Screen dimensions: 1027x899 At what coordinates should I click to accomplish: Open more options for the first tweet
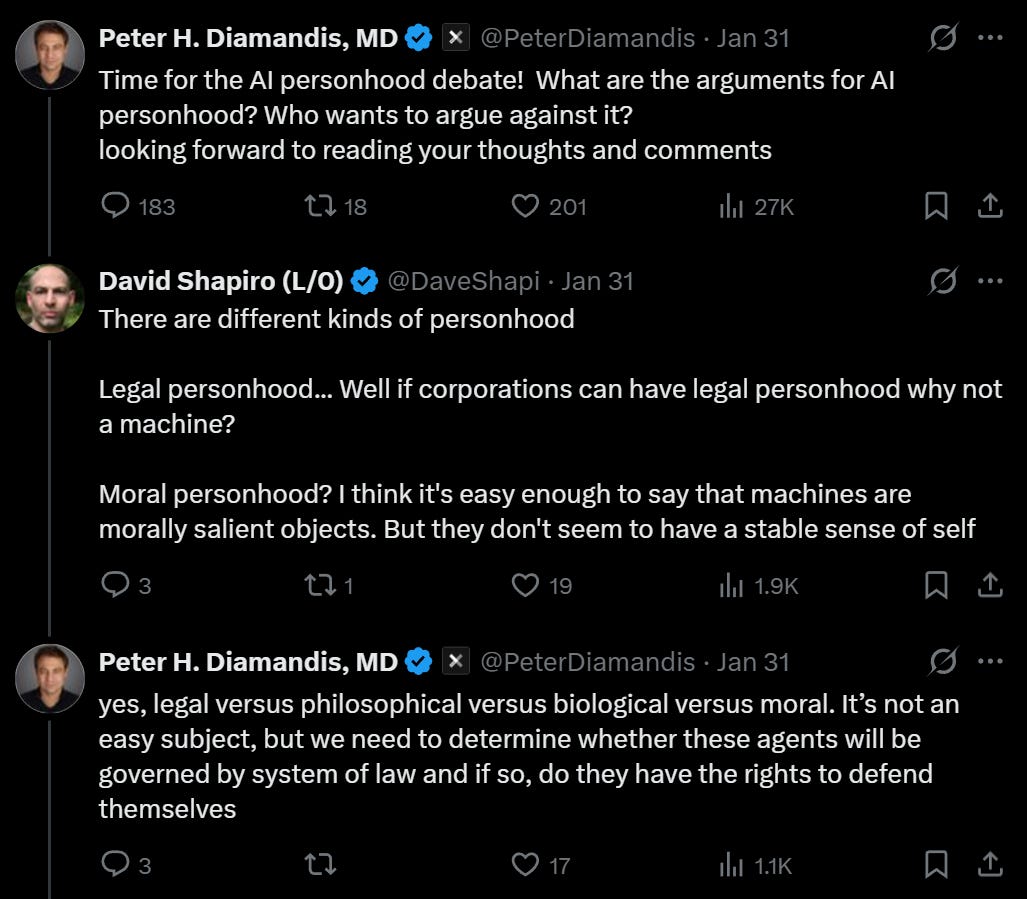[990, 36]
